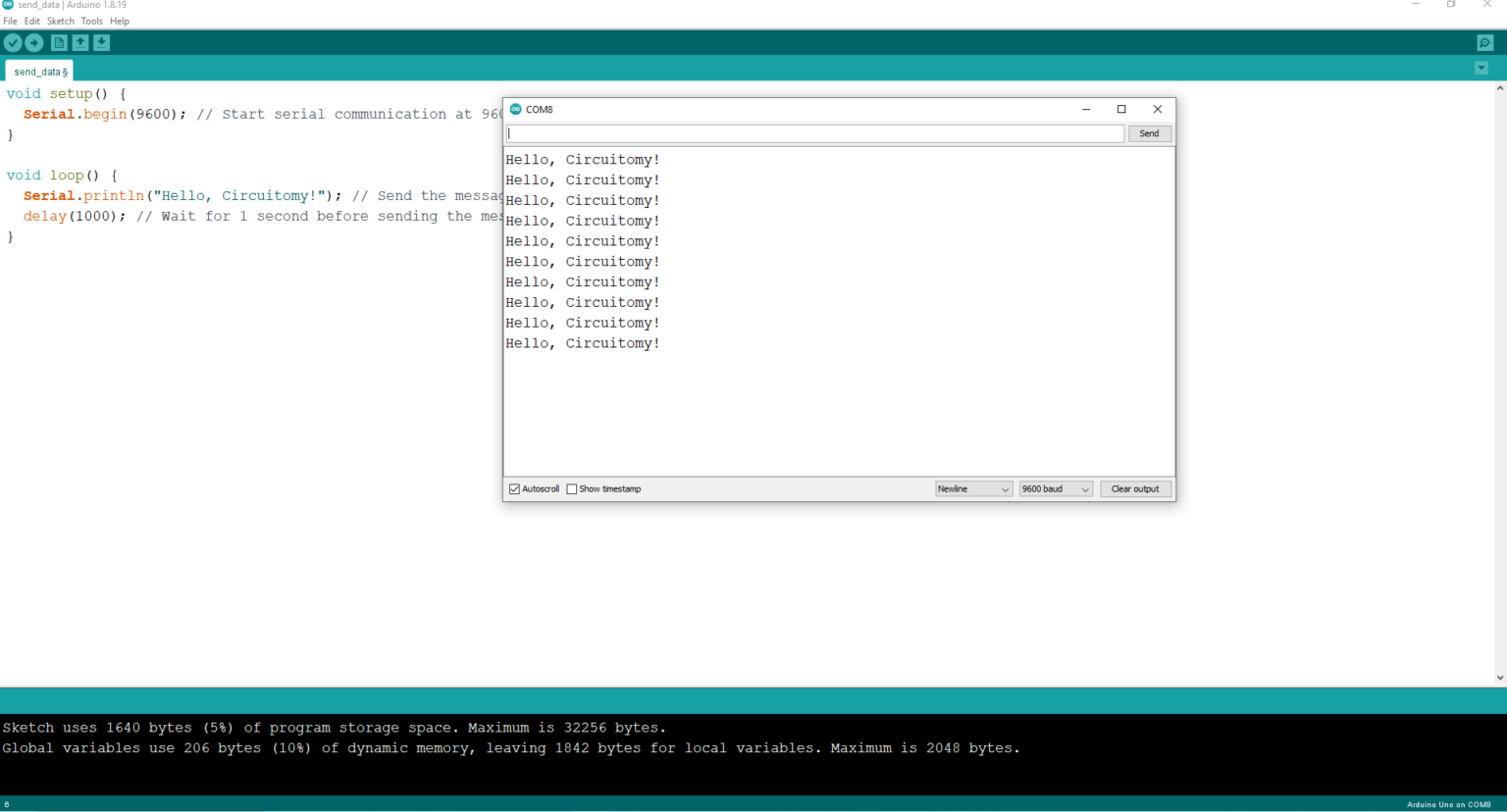Click the Serial Monitor message input field
Screen dimensions: 1507x812
coord(814,133)
